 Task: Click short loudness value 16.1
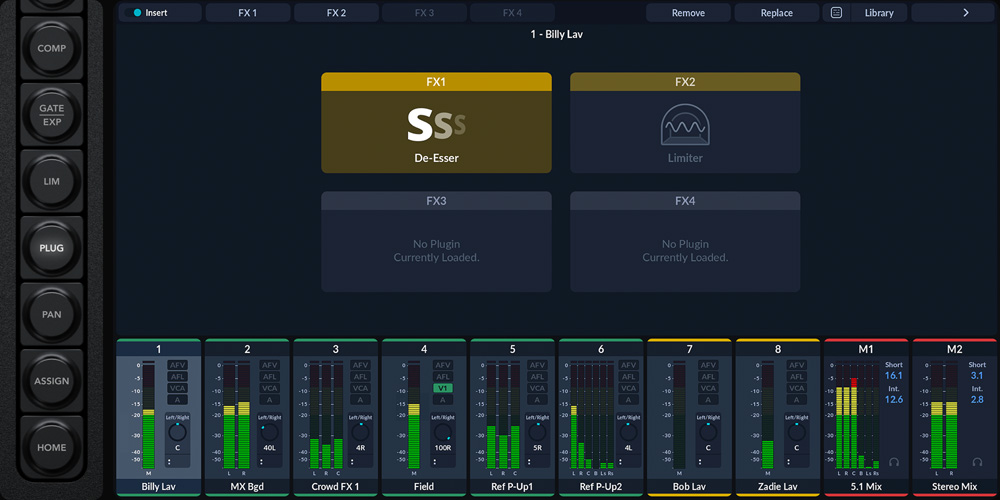point(893,376)
